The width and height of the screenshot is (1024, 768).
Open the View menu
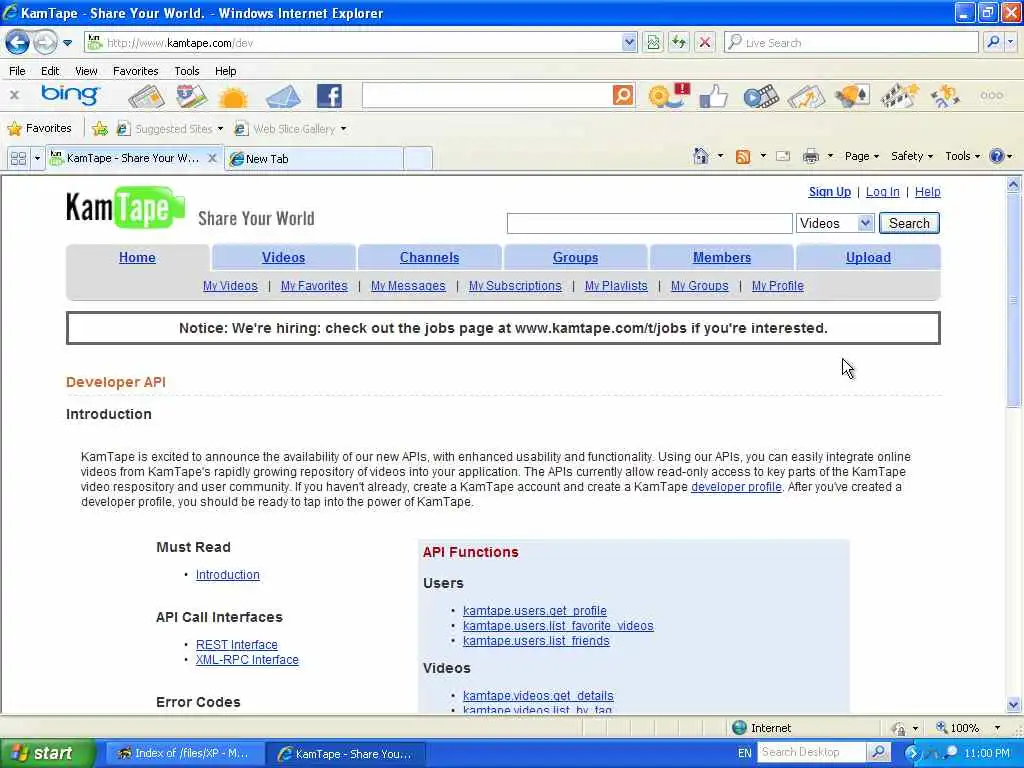pos(86,71)
